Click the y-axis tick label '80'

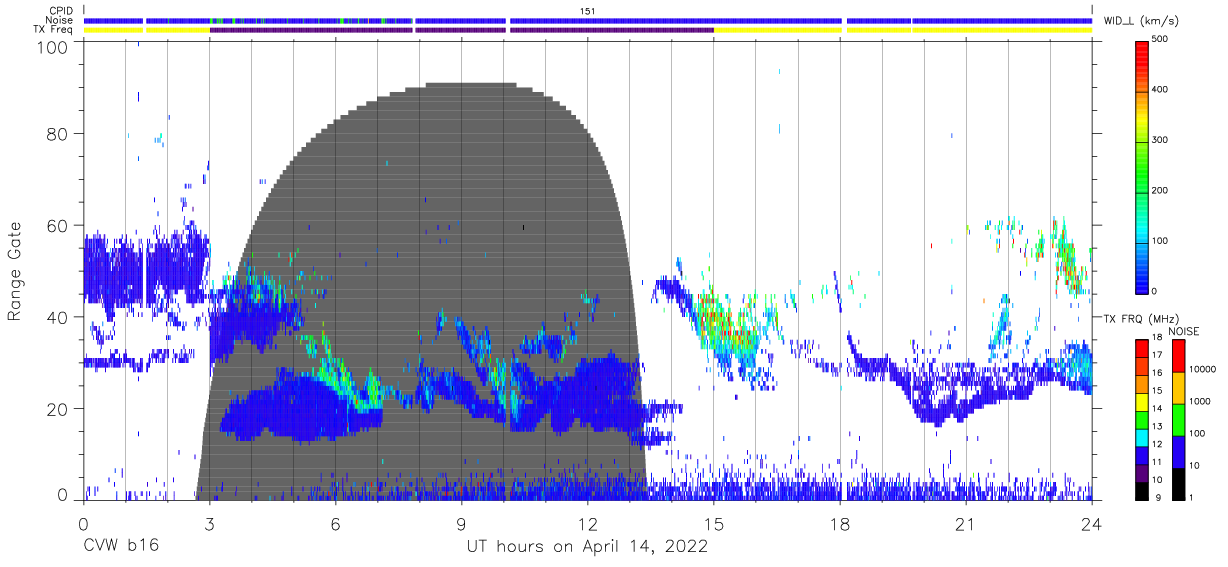click(58, 133)
